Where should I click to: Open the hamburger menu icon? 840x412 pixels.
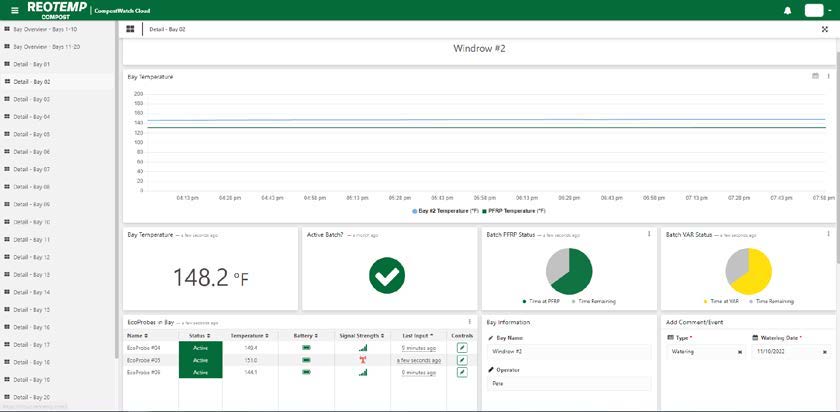14,11
